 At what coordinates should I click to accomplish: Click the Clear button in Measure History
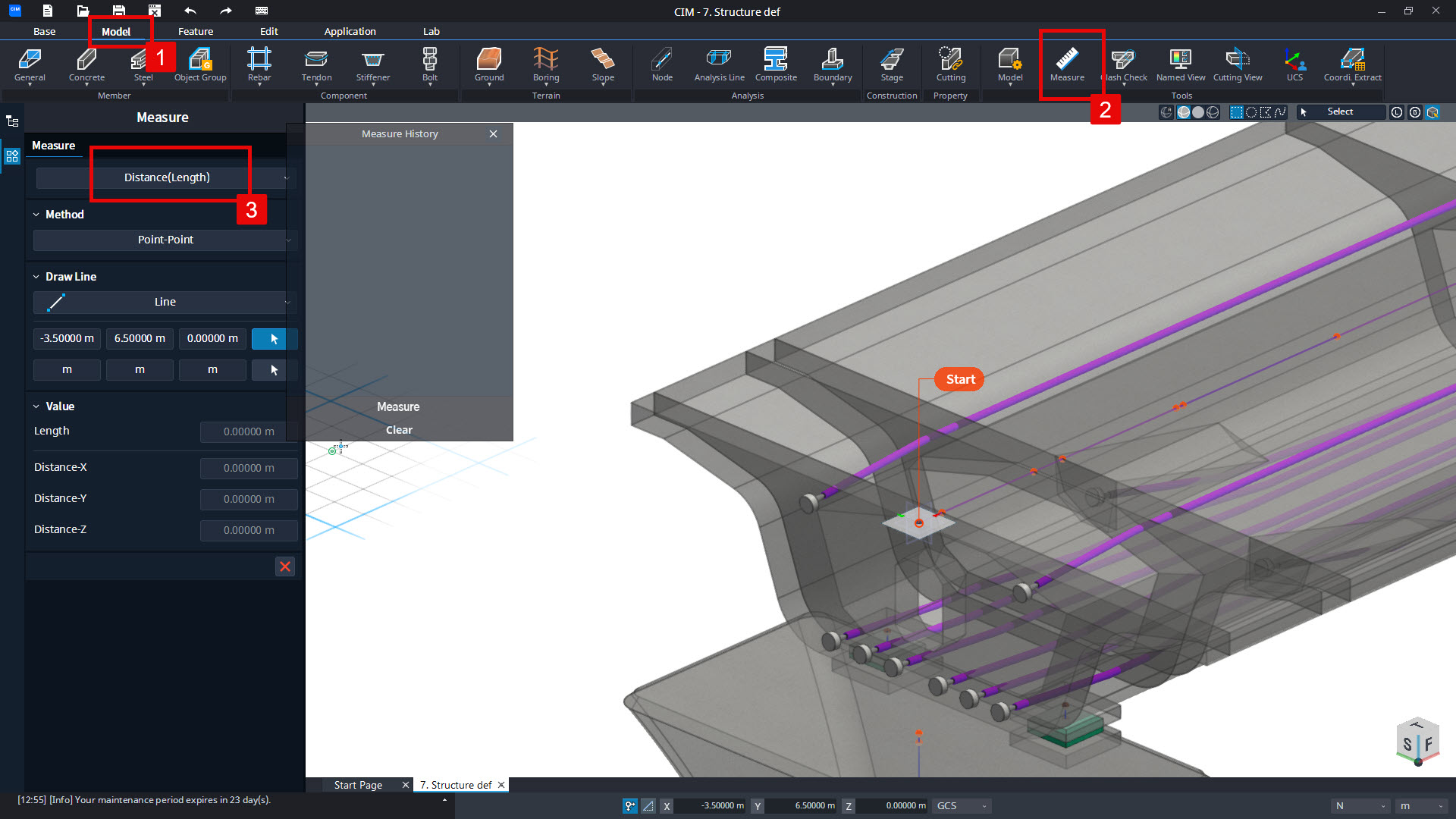[x=398, y=429]
